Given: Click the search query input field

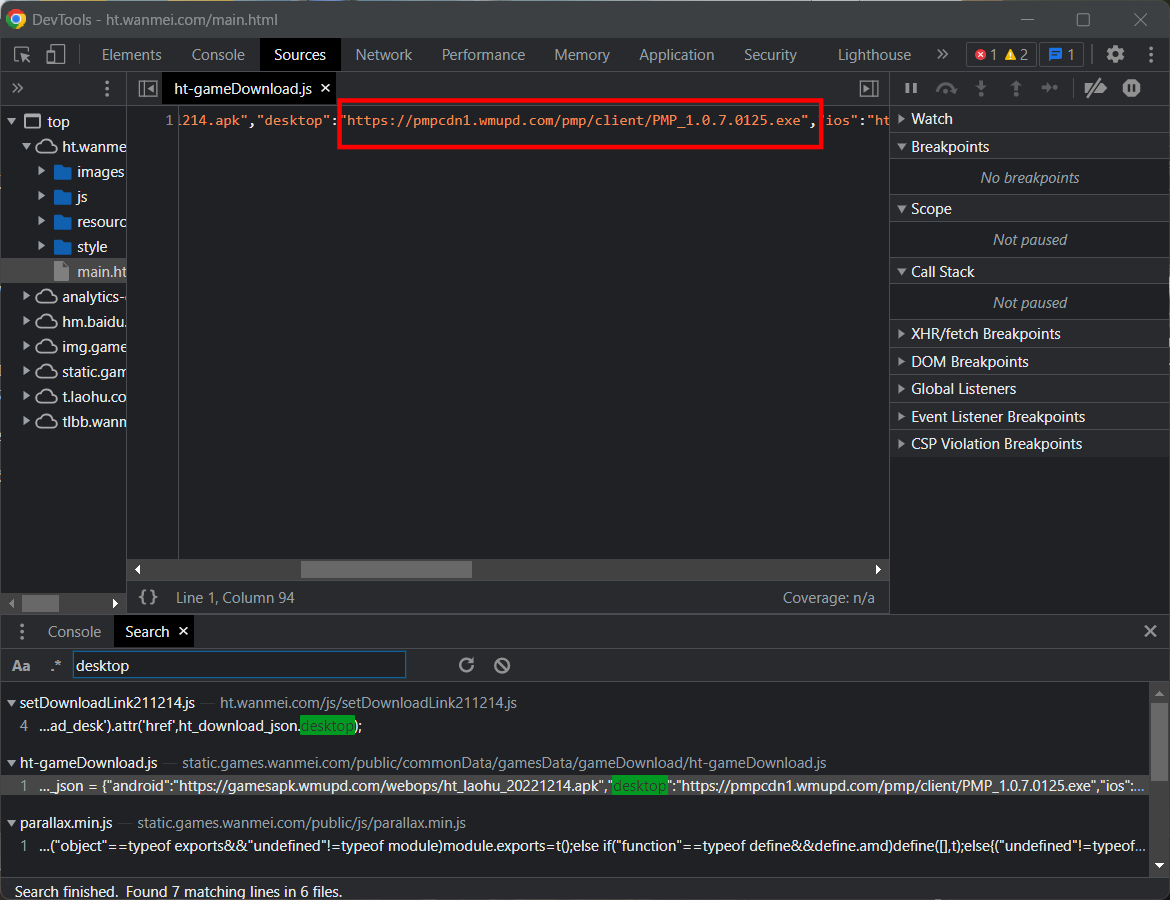Looking at the screenshot, I should (x=239, y=665).
